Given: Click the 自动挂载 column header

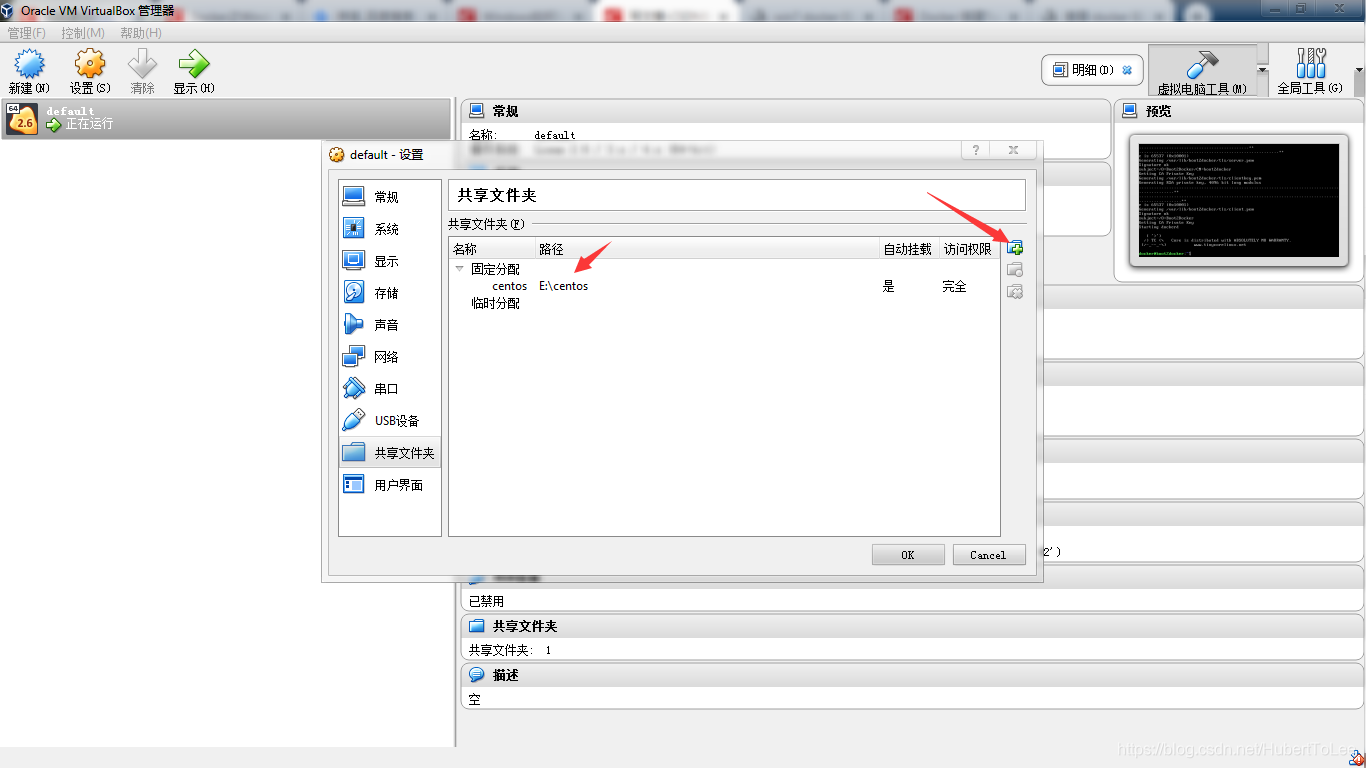Looking at the screenshot, I should click(908, 249).
